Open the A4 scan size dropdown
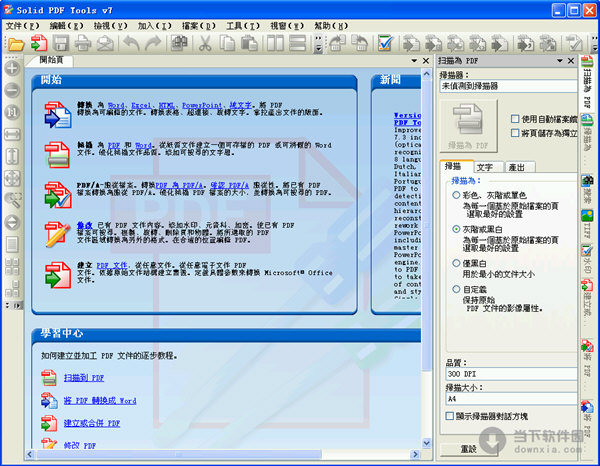 [511, 399]
